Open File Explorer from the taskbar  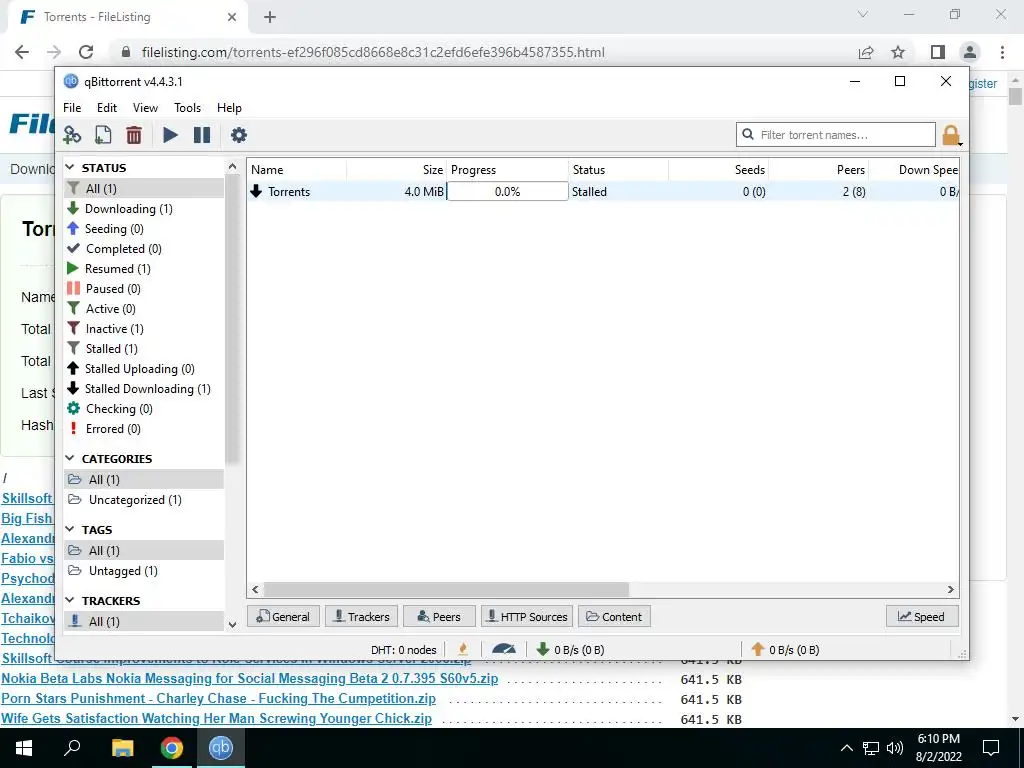pos(122,748)
